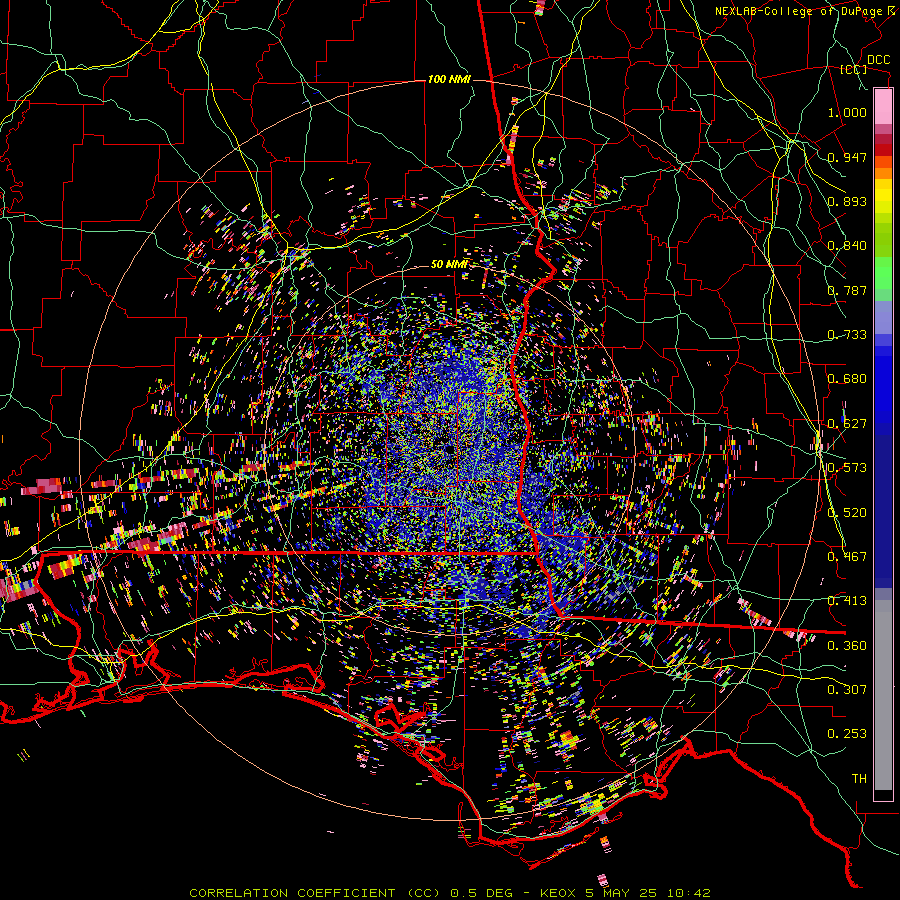Image resolution: width=900 pixels, height=900 pixels.
Task: Click the 0.573 scale value
Action: tap(847, 468)
